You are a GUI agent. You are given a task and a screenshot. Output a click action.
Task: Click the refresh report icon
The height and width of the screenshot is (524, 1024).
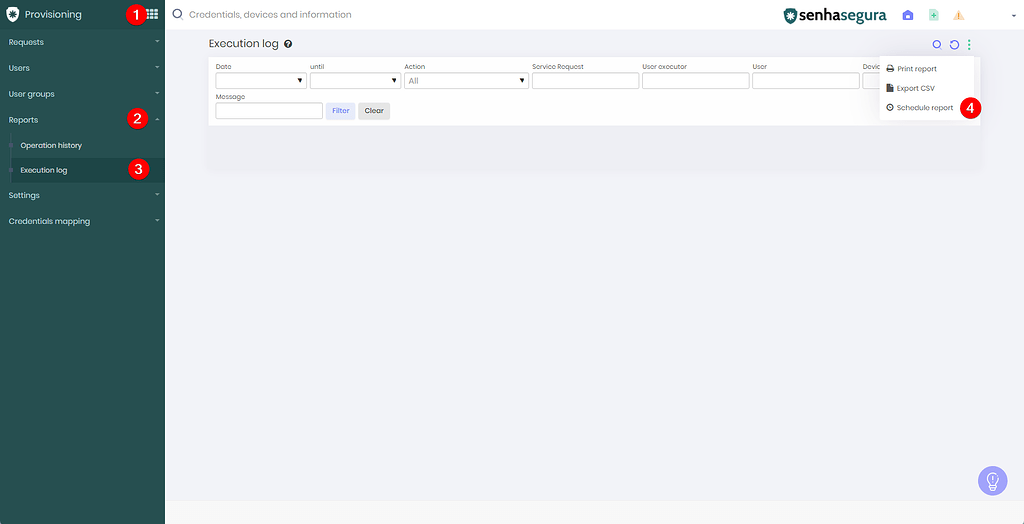(954, 44)
